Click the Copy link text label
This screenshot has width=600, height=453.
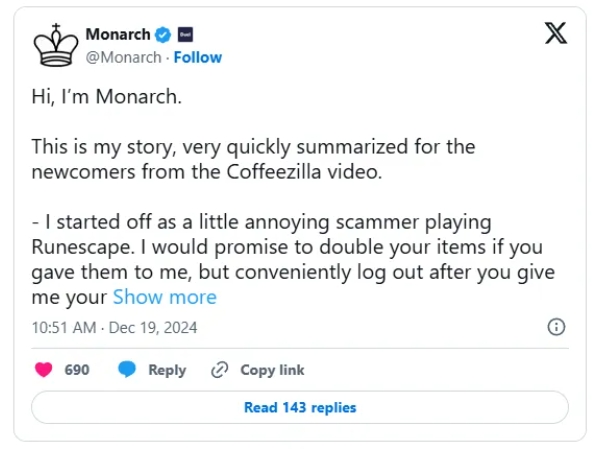(272, 370)
